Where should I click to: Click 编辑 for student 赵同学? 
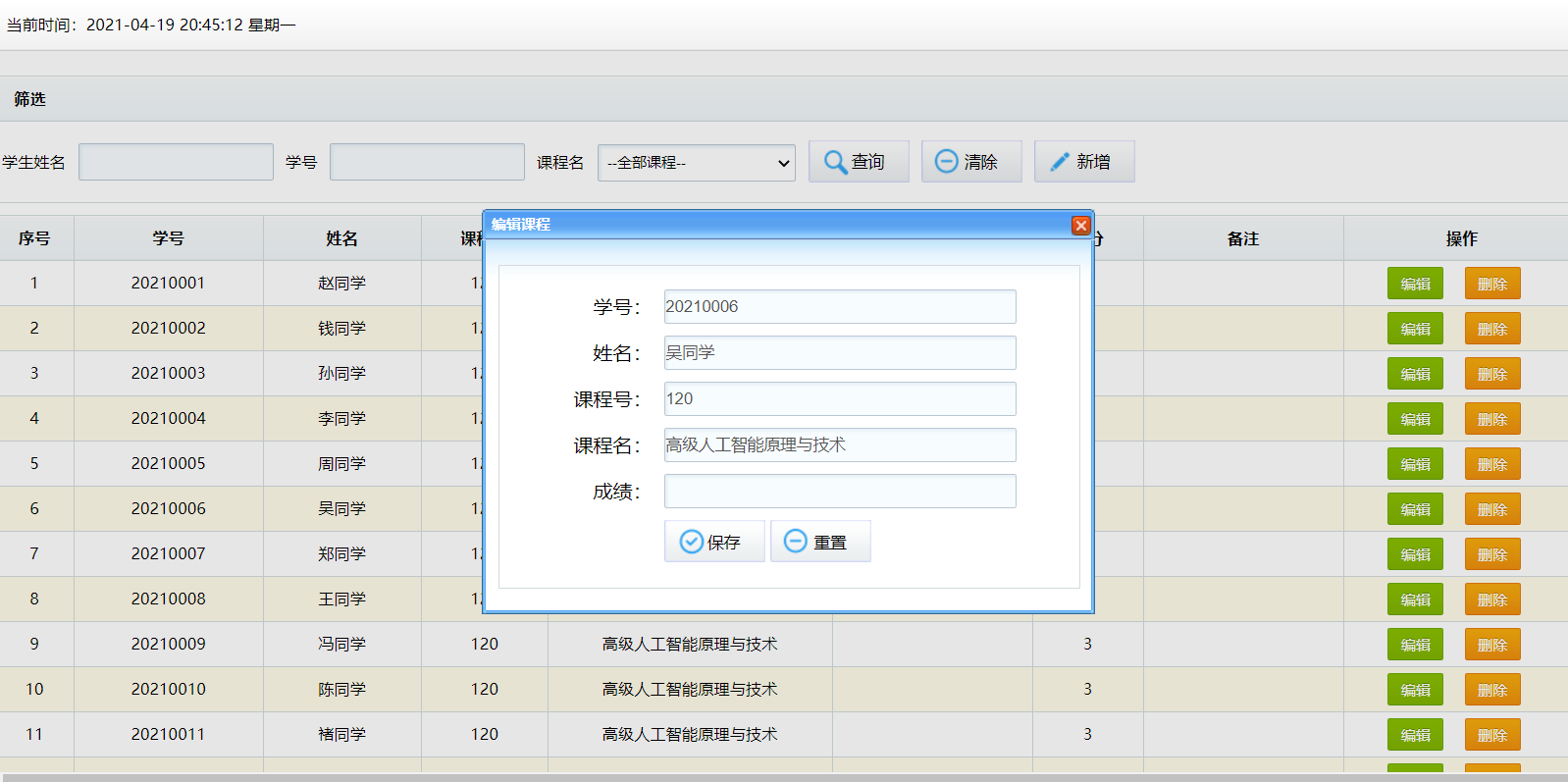tap(1415, 284)
